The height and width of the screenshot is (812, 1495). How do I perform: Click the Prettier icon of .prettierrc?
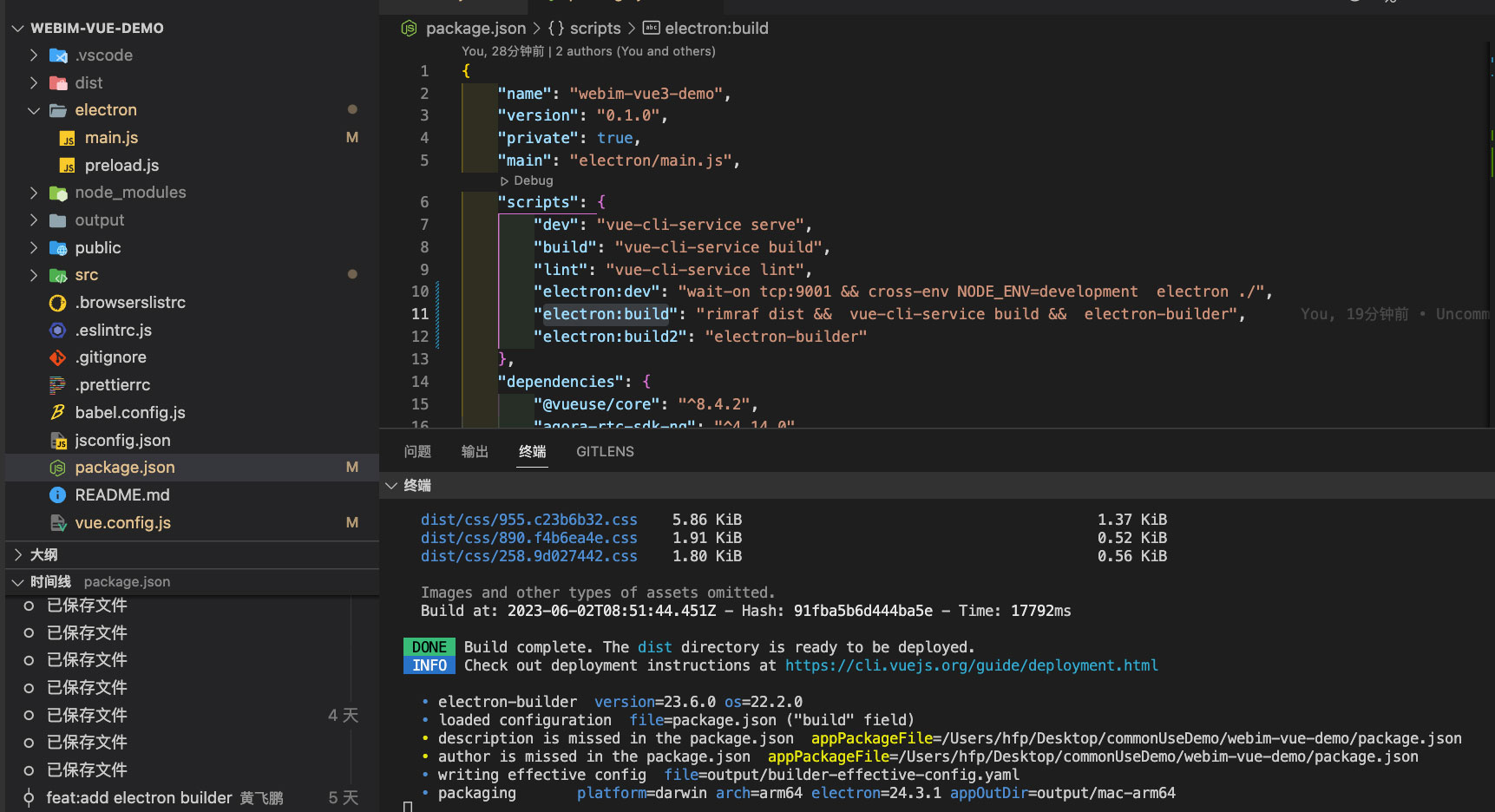tap(58, 385)
